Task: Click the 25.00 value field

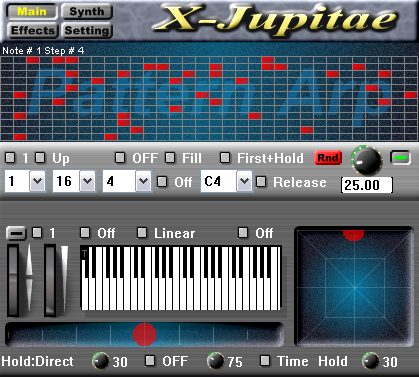Action: 367,185
